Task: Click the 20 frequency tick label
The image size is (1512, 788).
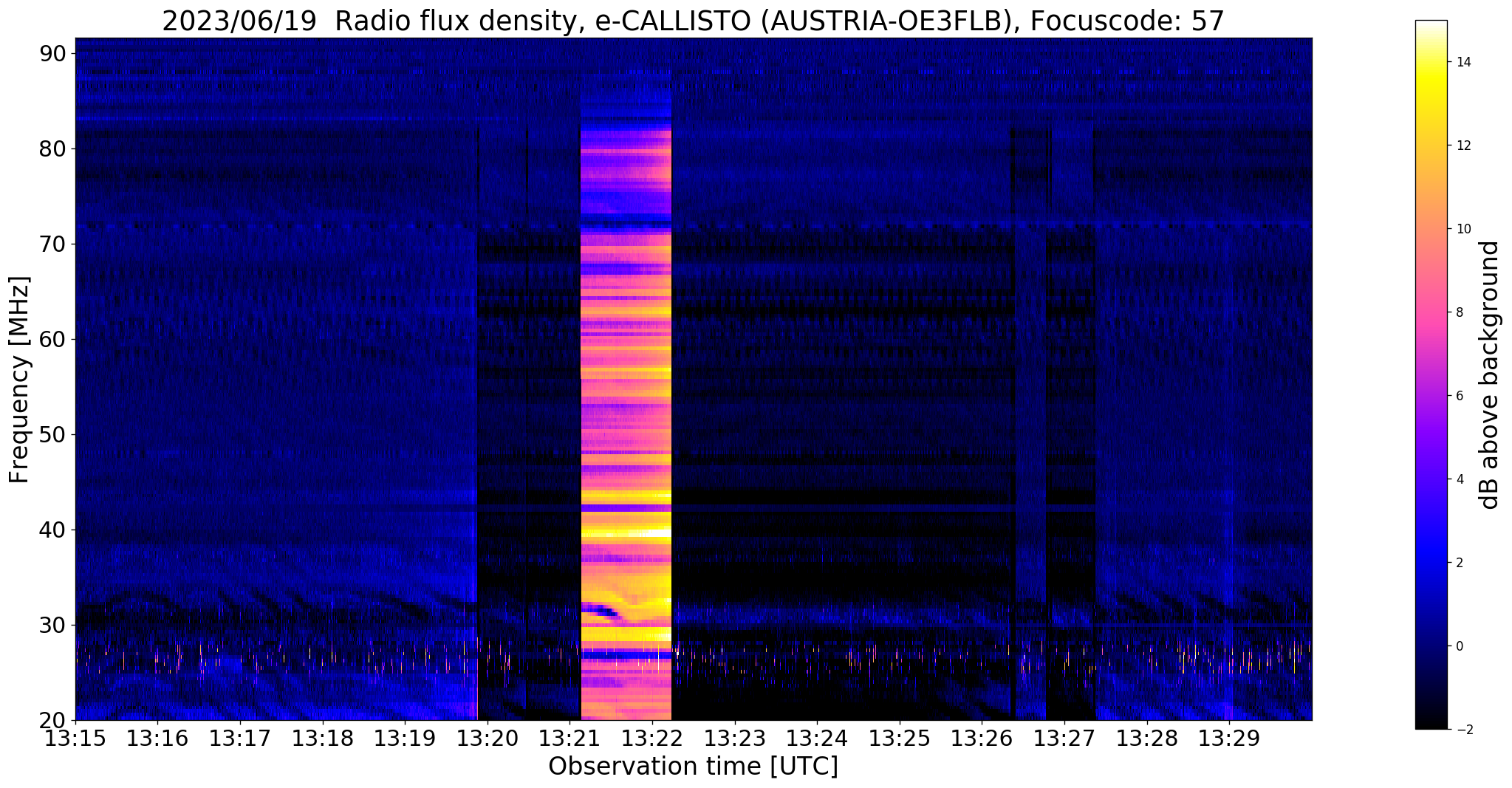Action: click(x=53, y=720)
